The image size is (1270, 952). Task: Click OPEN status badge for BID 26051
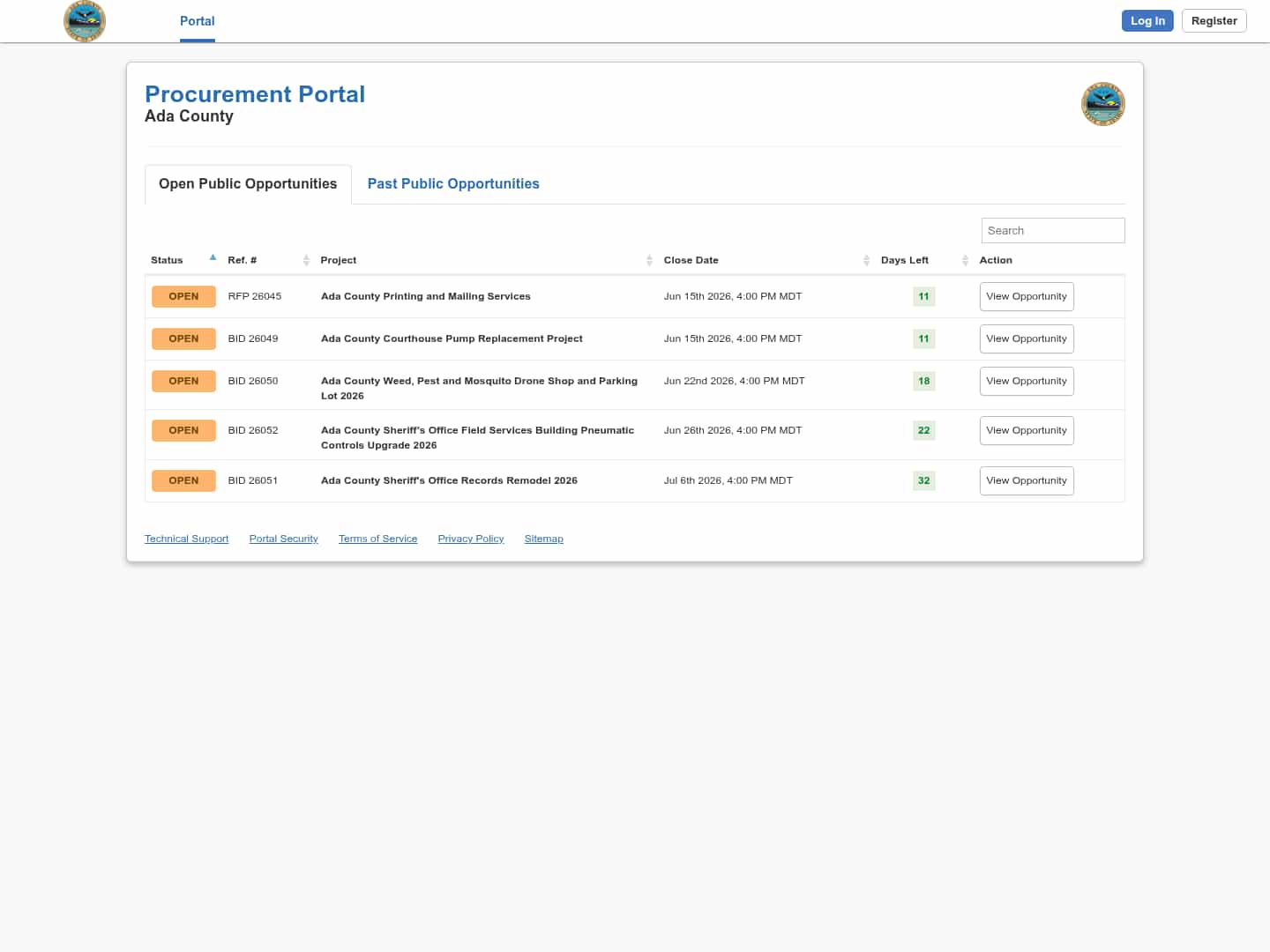coord(183,480)
